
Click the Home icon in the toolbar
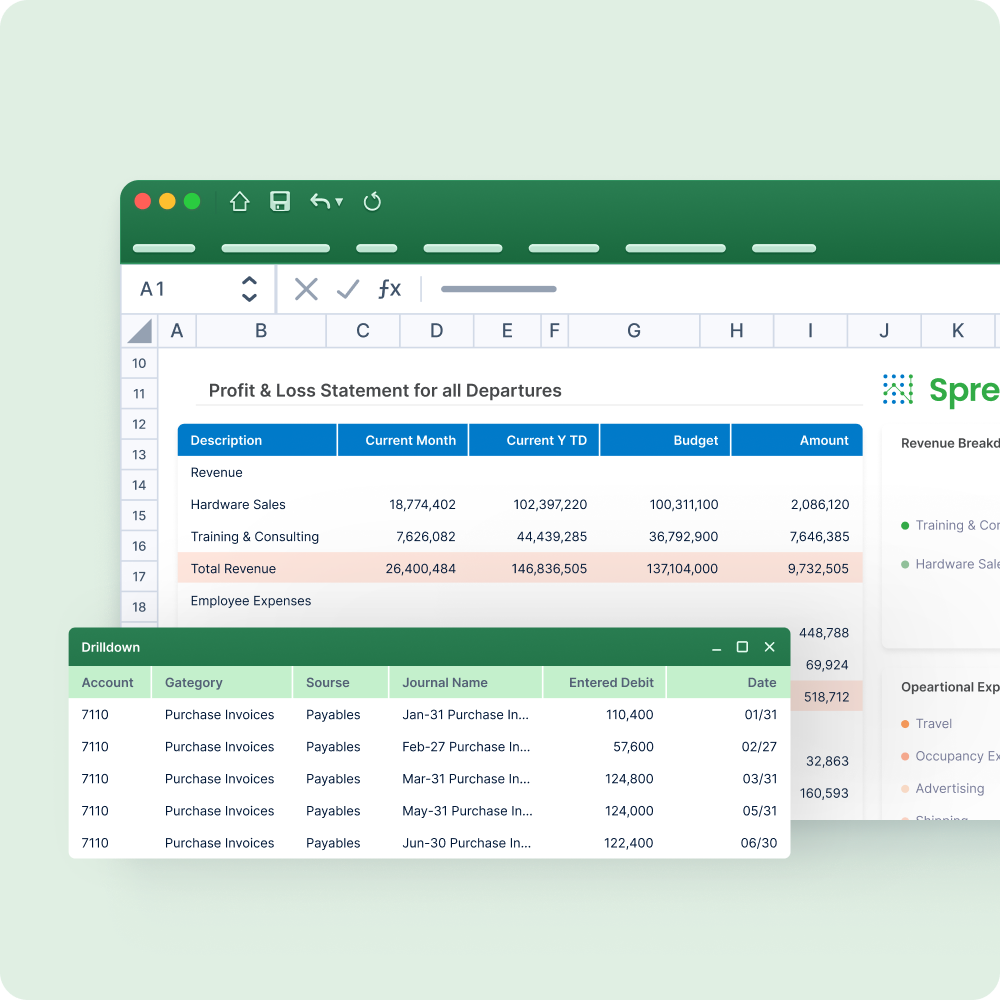pyautogui.click(x=240, y=201)
